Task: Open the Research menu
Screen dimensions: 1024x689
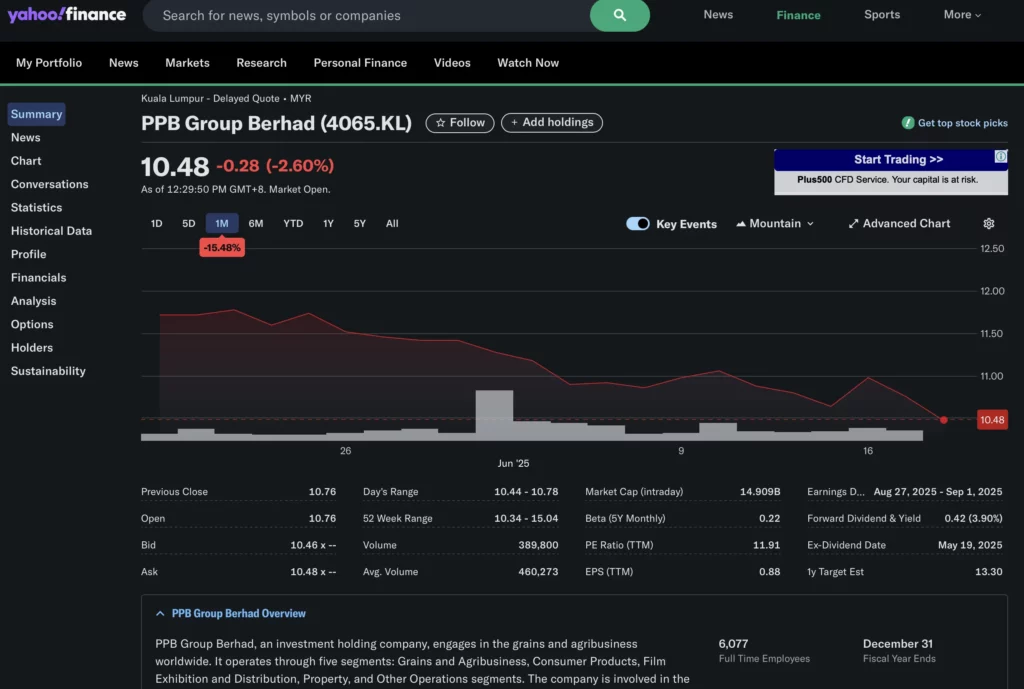Action: pos(261,63)
